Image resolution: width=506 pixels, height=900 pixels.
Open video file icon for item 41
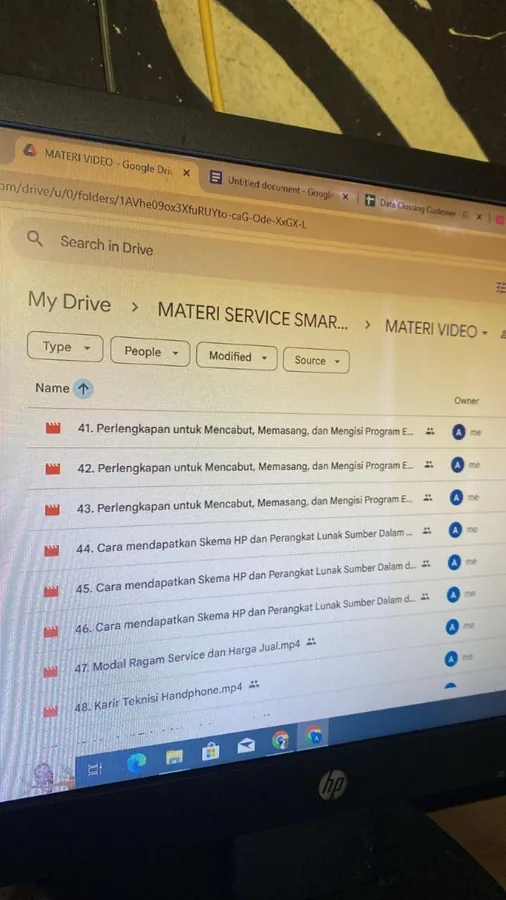tap(53, 428)
